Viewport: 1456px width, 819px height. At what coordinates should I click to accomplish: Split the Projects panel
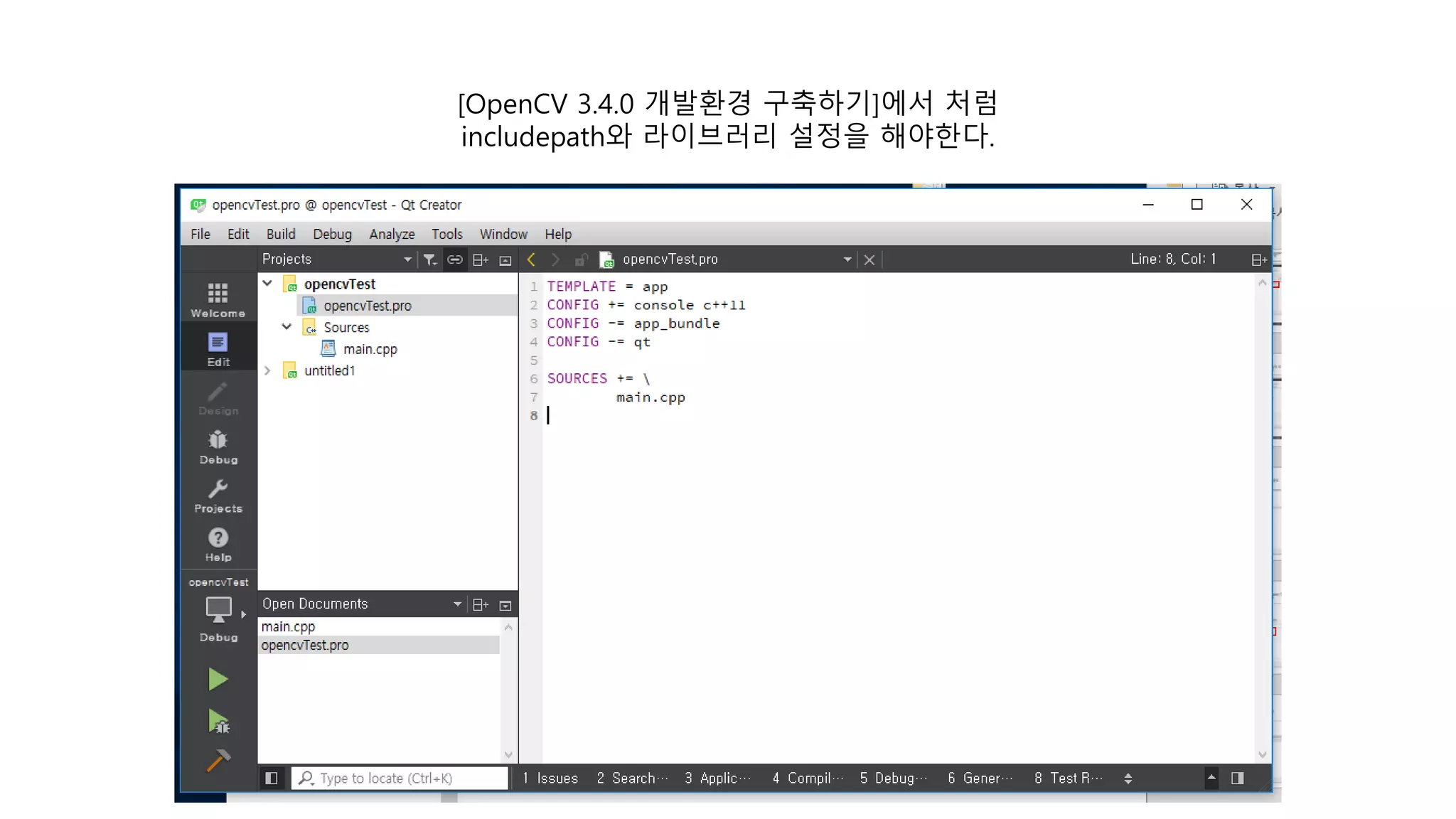tap(481, 259)
